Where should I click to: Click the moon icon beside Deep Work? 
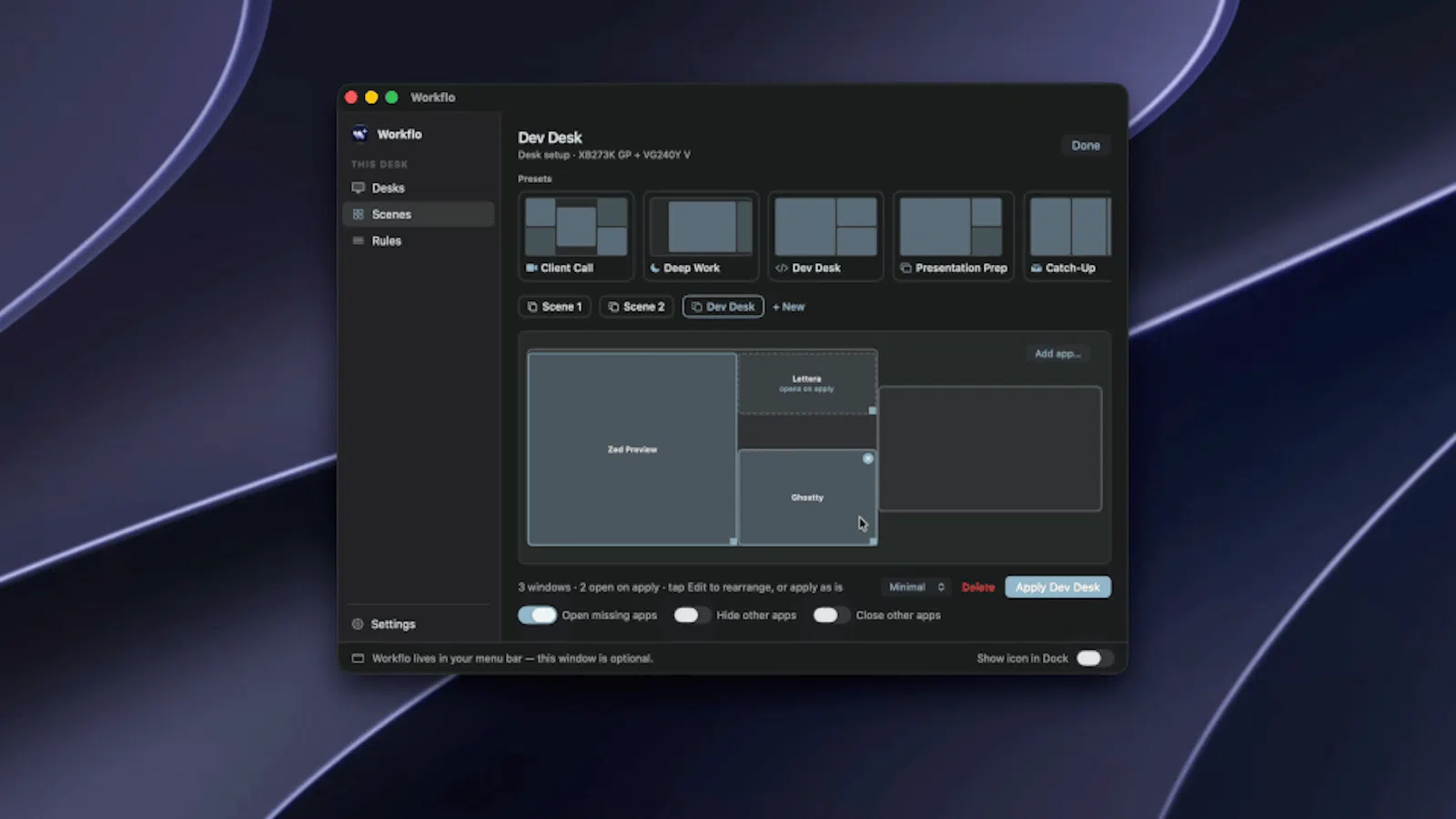(x=655, y=268)
